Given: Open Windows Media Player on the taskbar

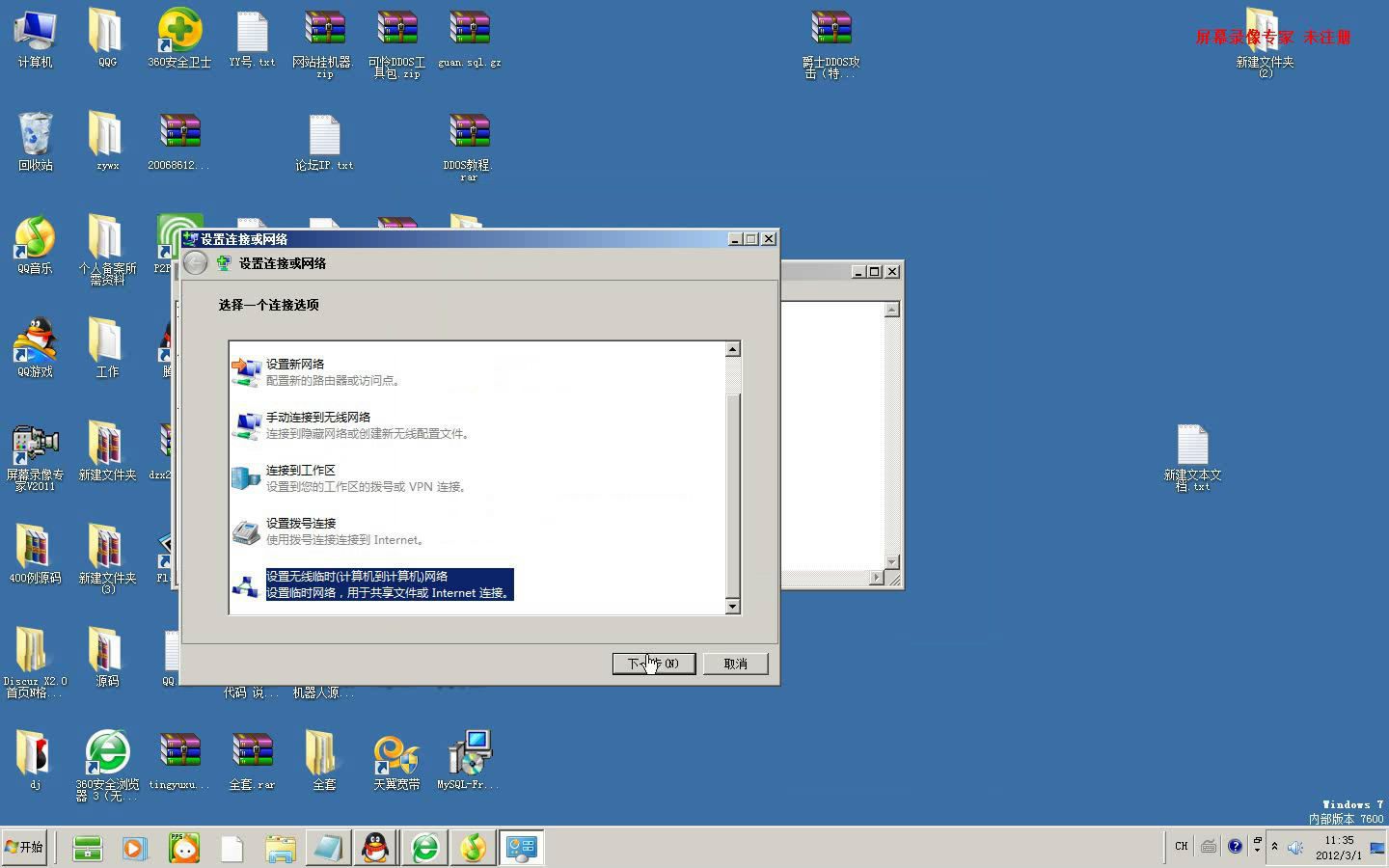Looking at the screenshot, I should click(134, 847).
